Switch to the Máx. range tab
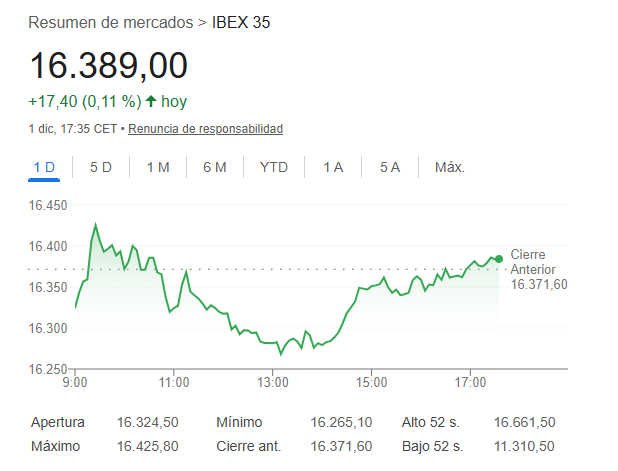This screenshot has height=471, width=618. coord(450,167)
